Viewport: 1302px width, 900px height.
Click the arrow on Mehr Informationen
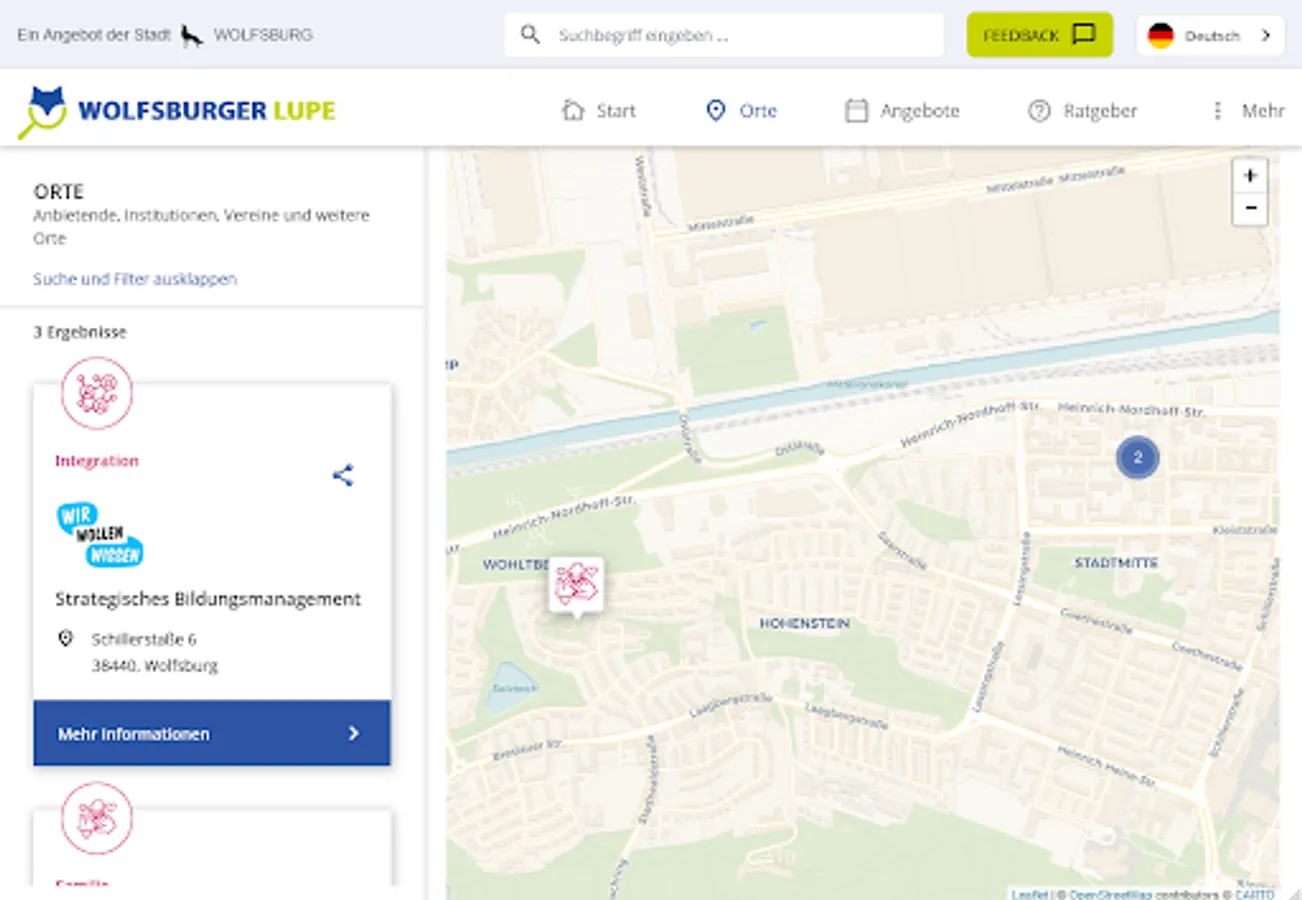point(353,733)
